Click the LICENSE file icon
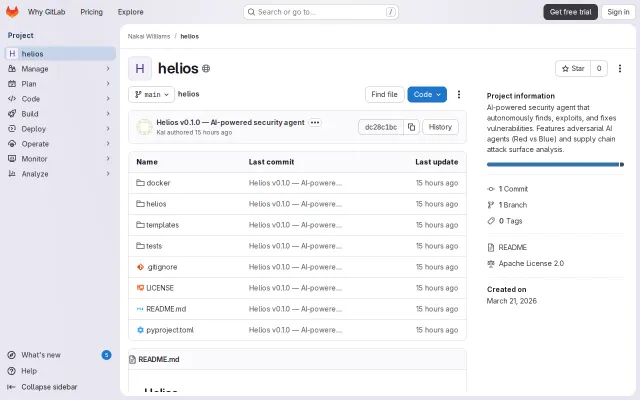Screen dimensions: 640x400 140,287
